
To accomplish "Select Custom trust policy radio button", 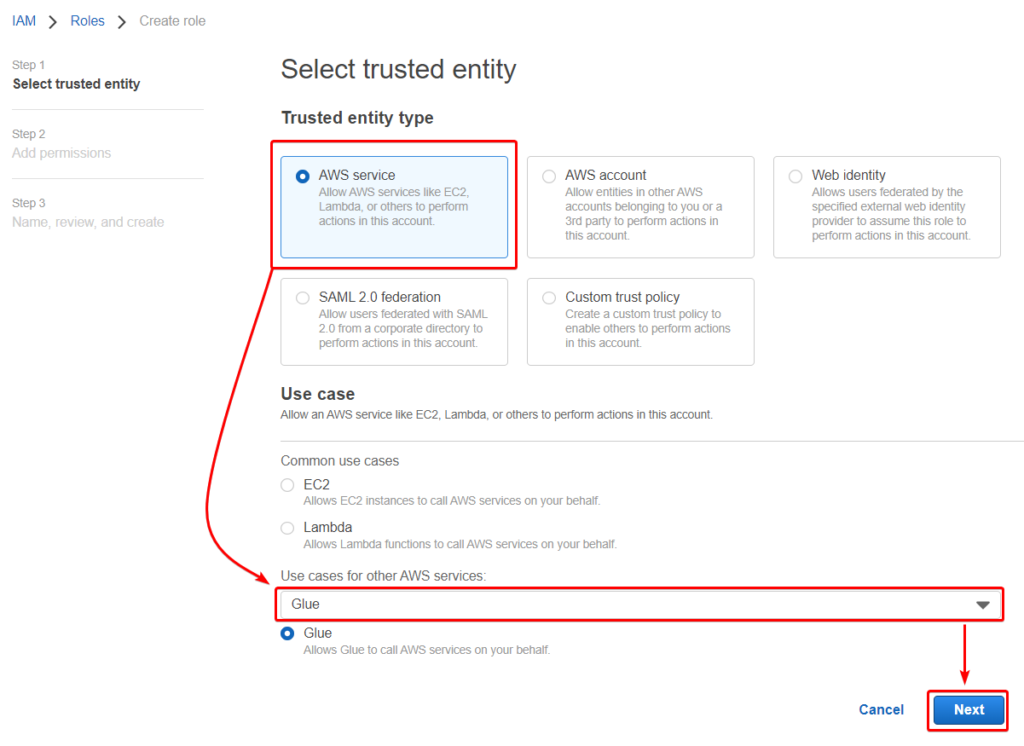I will click(549, 298).
